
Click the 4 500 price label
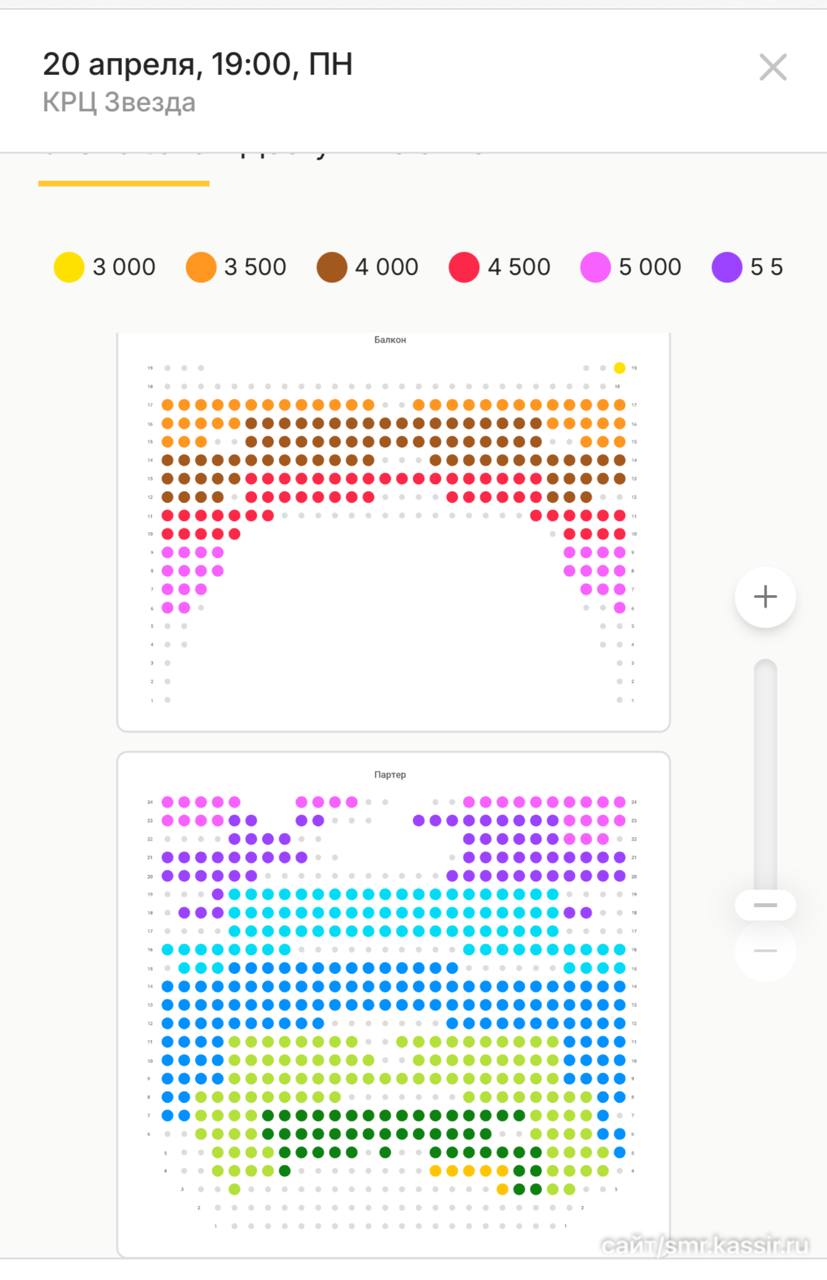point(519,267)
